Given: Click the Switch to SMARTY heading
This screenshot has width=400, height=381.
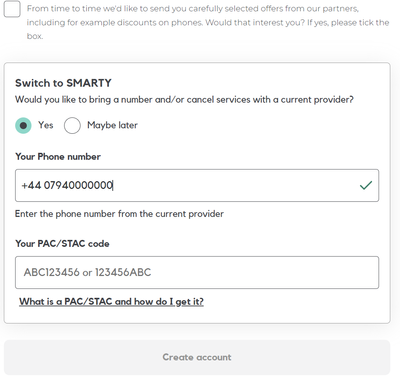Looking at the screenshot, I should tap(63, 83).
